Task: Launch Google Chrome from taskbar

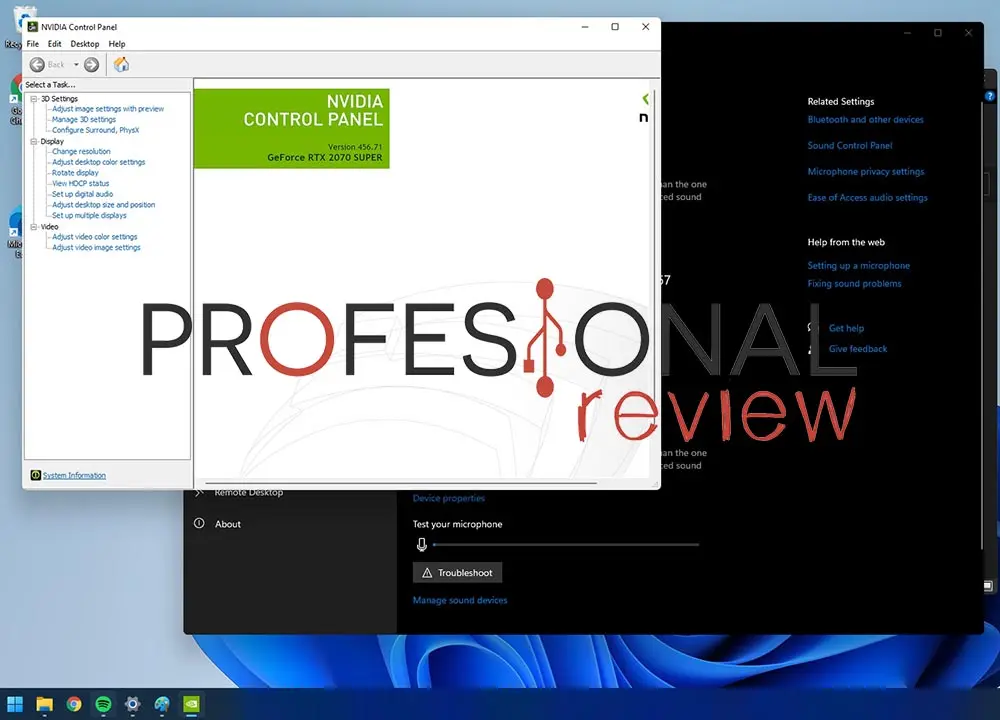Action: (74, 704)
